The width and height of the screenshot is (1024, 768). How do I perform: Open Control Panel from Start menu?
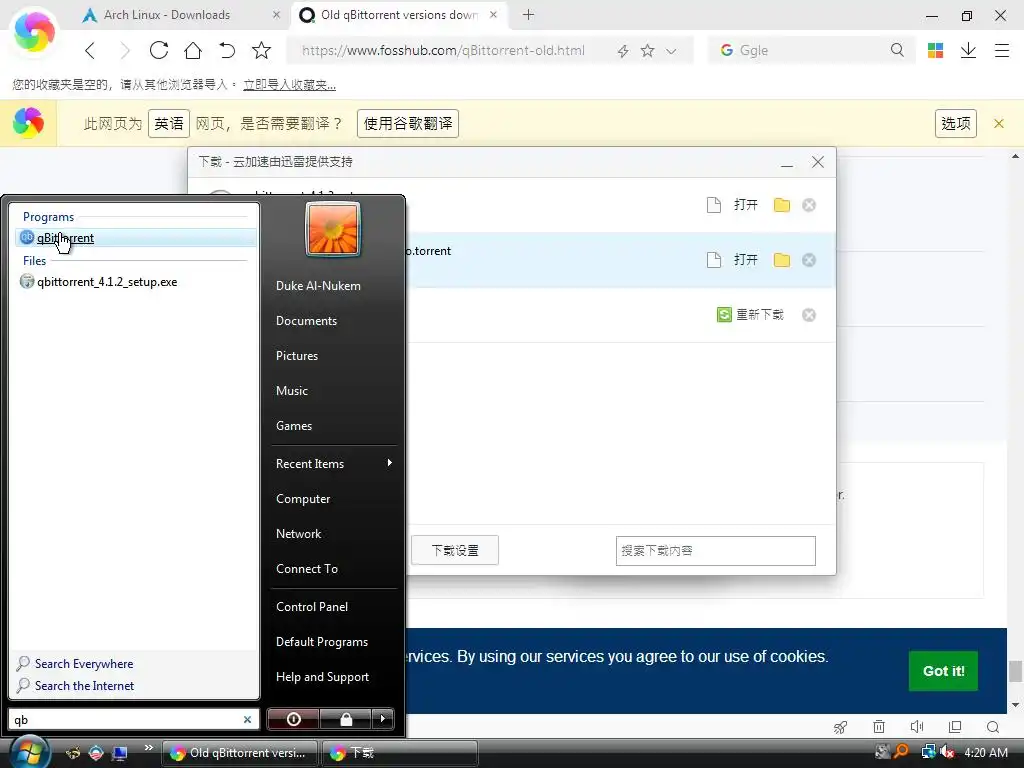click(x=312, y=607)
